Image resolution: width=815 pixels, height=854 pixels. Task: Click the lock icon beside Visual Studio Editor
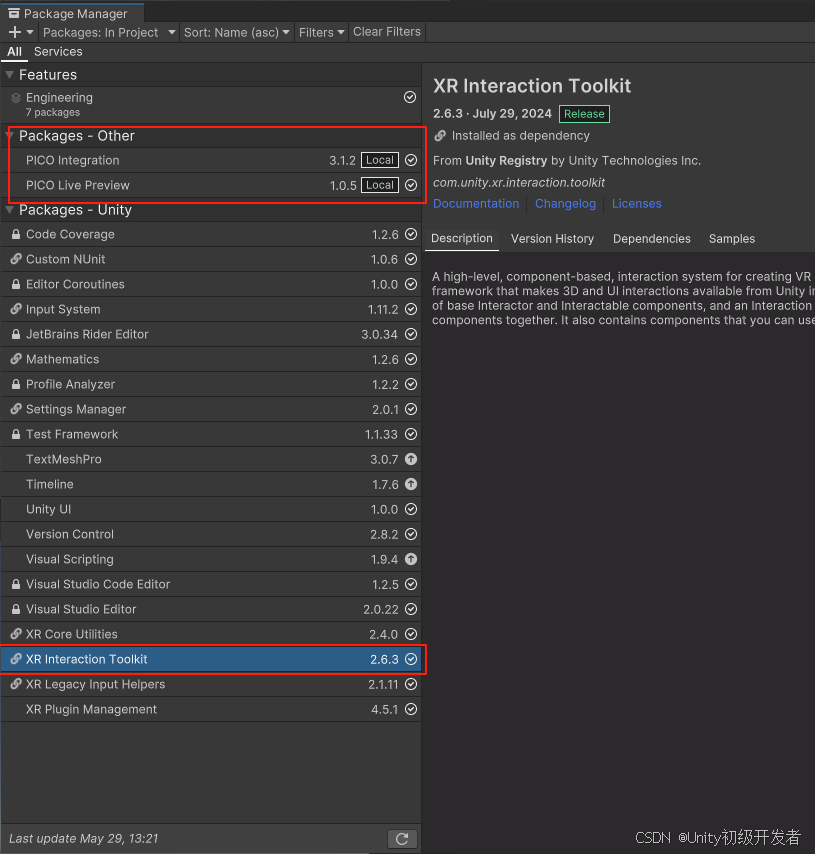[16, 609]
